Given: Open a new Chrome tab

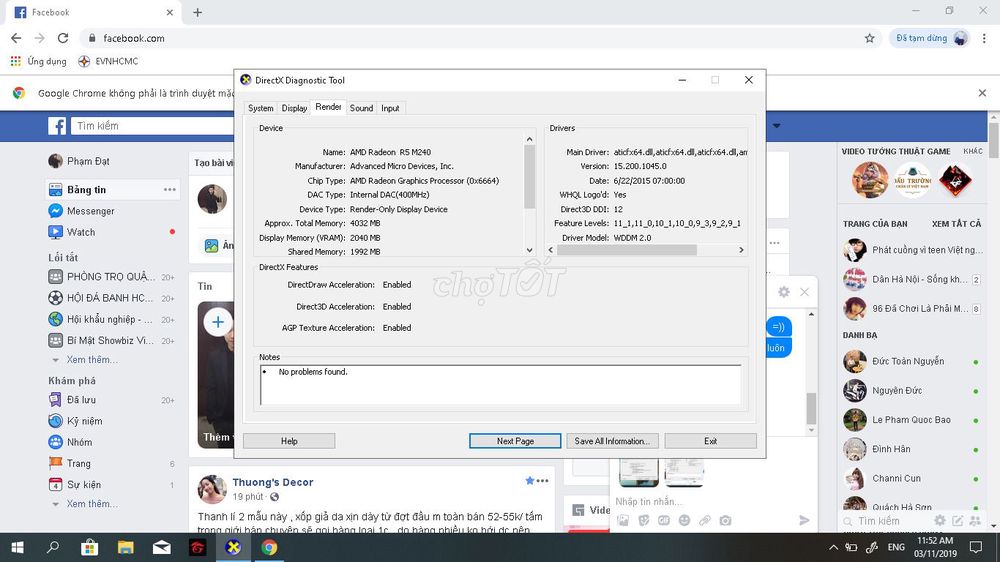Looking at the screenshot, I should (x=197, y=12).
